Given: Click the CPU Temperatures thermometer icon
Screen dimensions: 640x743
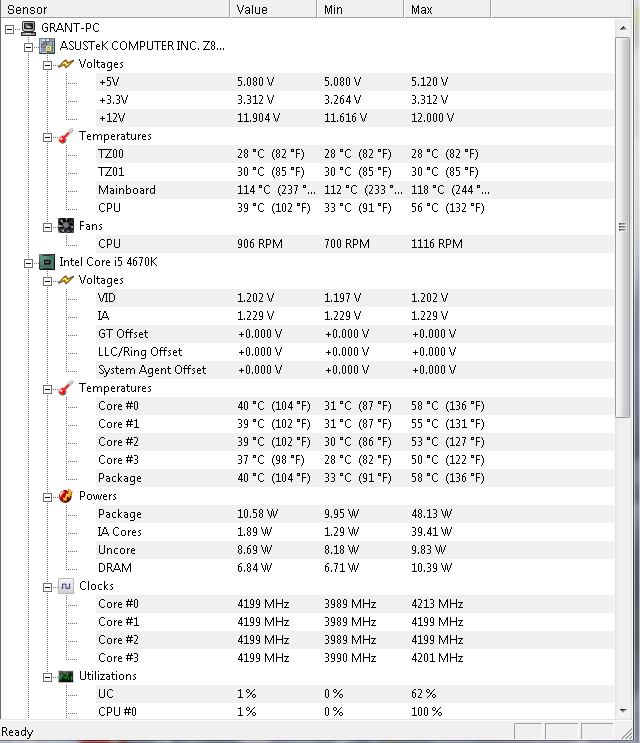Looking at the screenshot, I should [66, 388].
